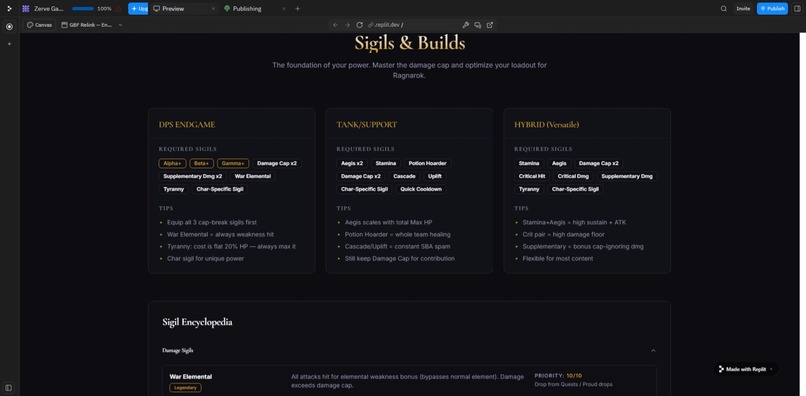Screen dimensions: 806x396
Task: Click the blue Upgrade button
Action: pyautogui.click(x=138, y=9)
